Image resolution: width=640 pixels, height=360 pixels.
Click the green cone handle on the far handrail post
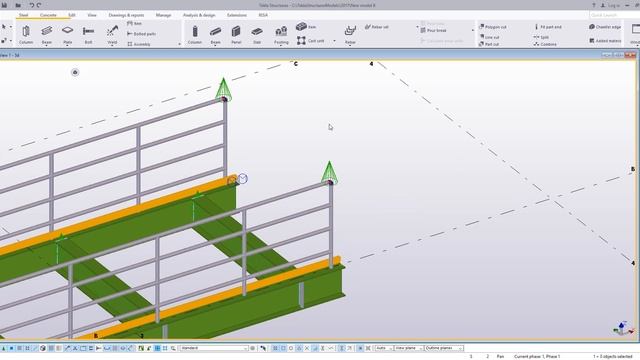coord(223,89)
